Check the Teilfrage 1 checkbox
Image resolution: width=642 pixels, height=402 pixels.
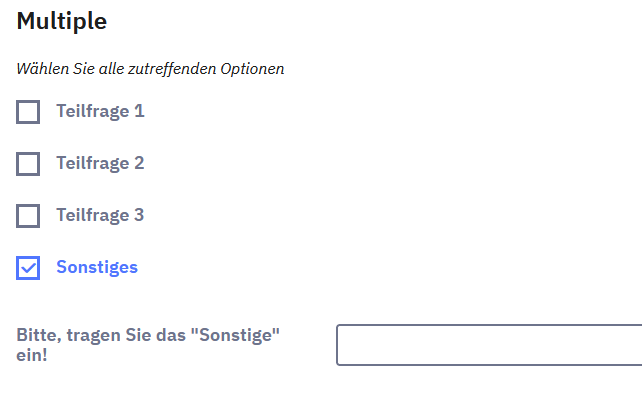coord(28,111)
